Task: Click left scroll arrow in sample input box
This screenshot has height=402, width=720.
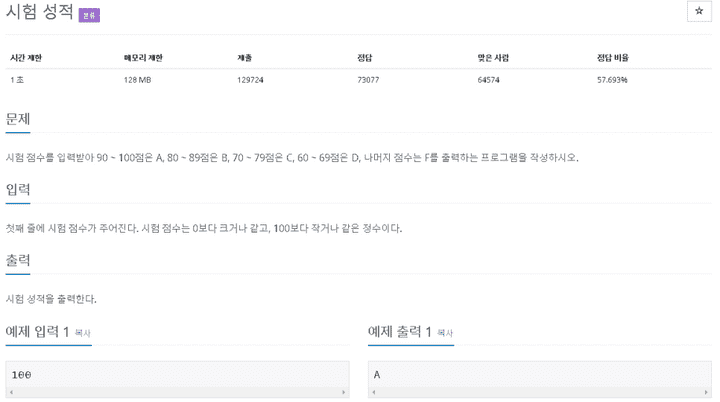Action: [x=11, y=392]
